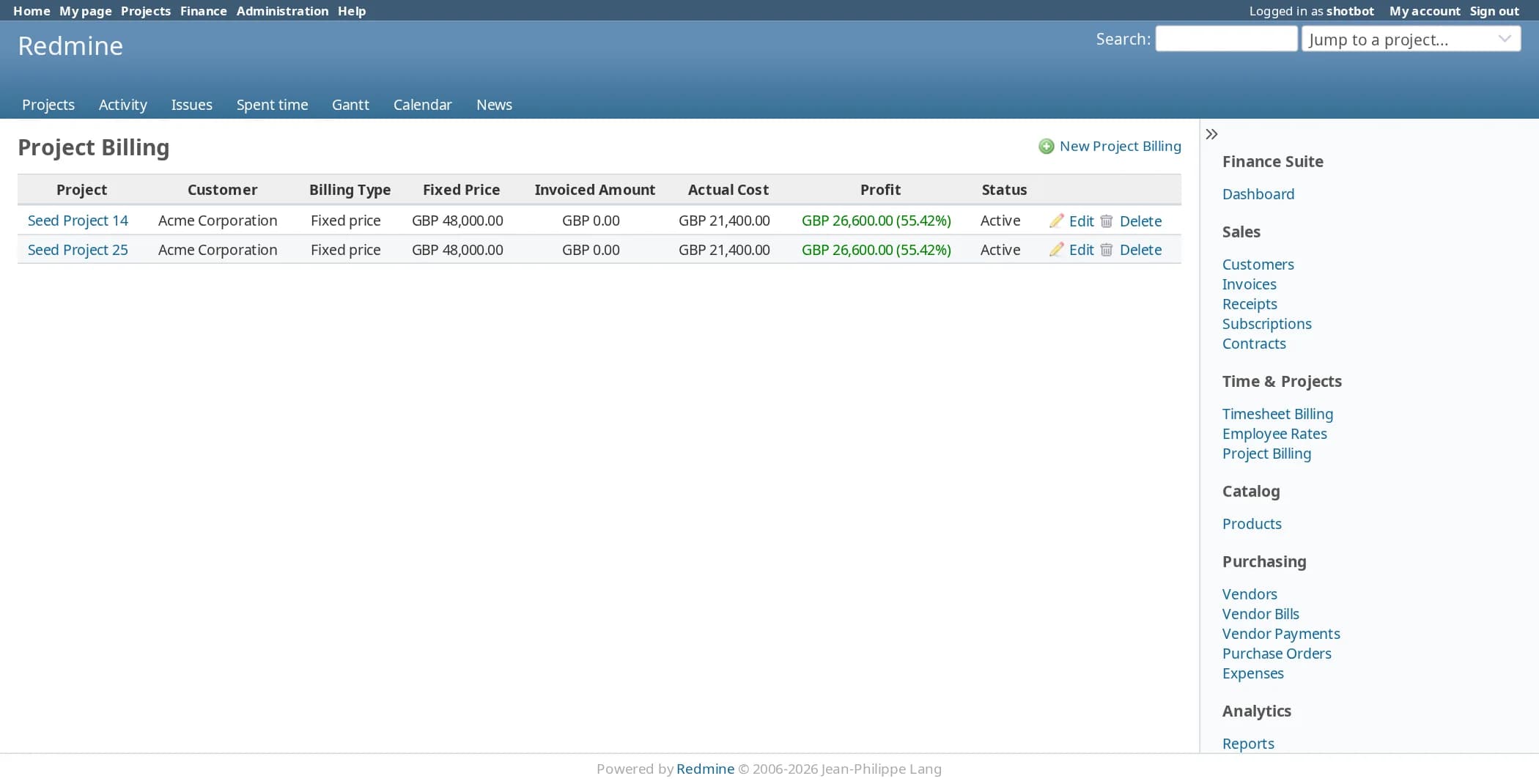Image resolution: width=1539 pixels, height=784 pixels.
Task: Open Reports under Analytics
Action: 1248,744
